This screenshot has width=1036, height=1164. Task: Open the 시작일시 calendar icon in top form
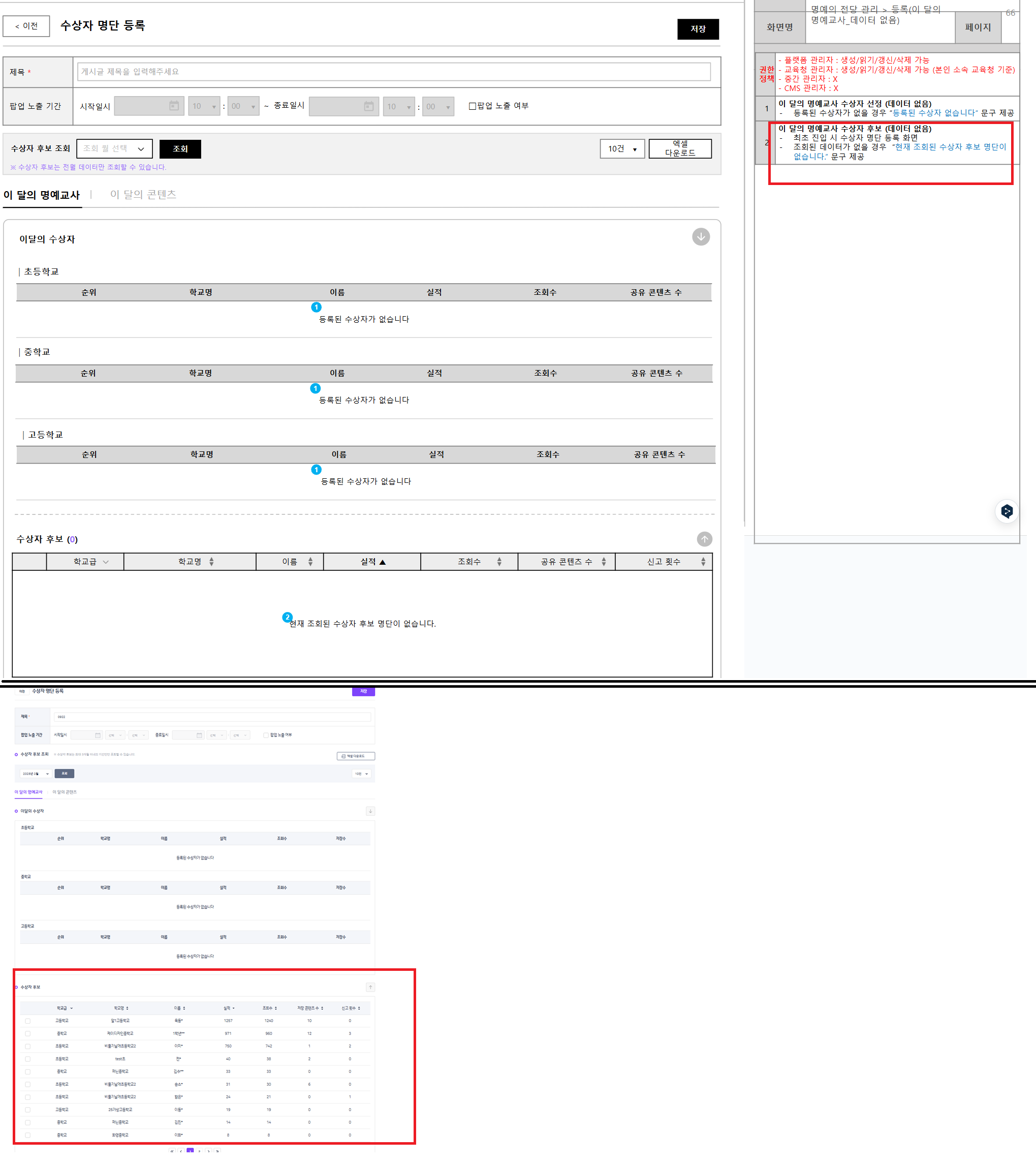tap(174, 106)
